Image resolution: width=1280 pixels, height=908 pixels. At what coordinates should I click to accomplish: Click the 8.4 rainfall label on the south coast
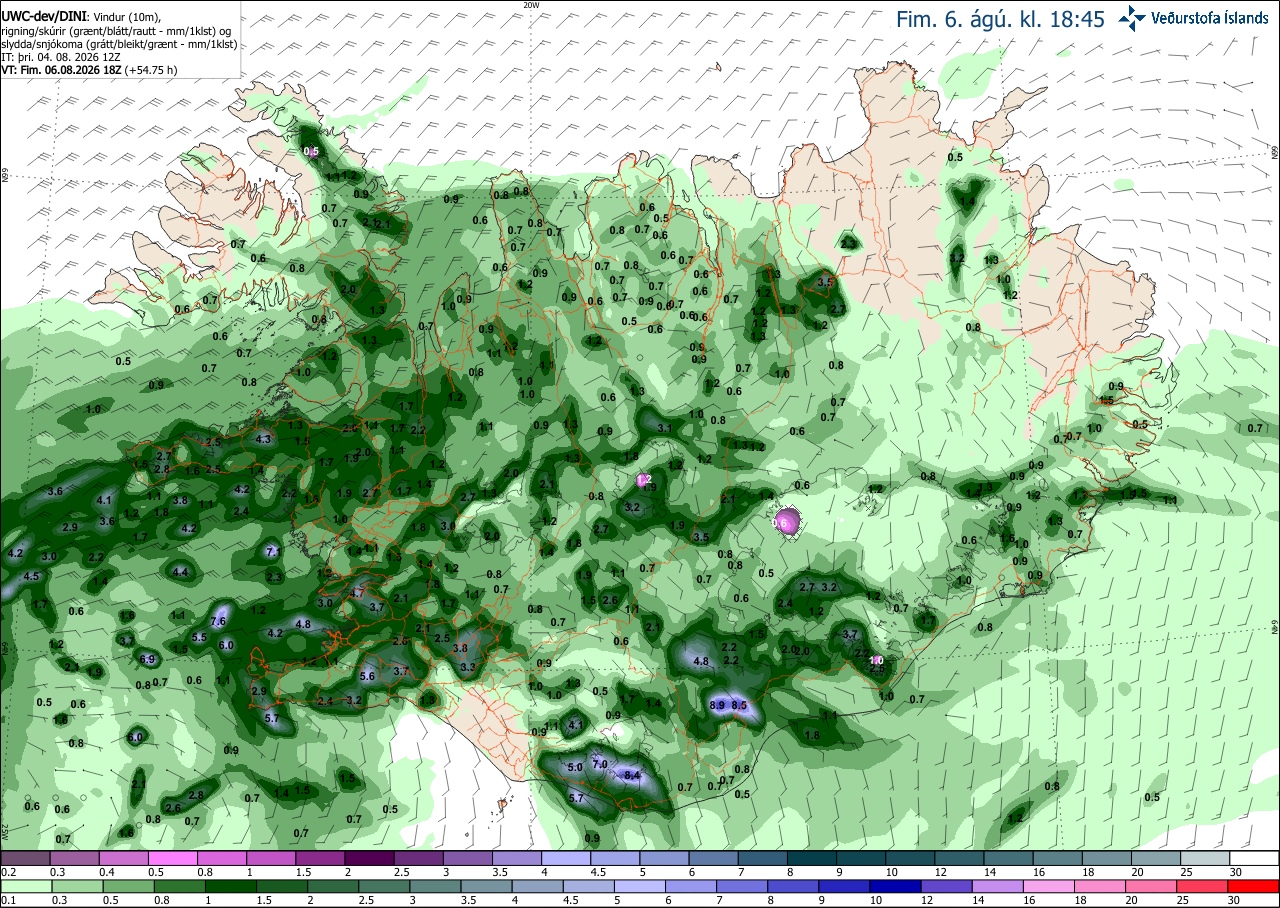click(x=631, y=775)
